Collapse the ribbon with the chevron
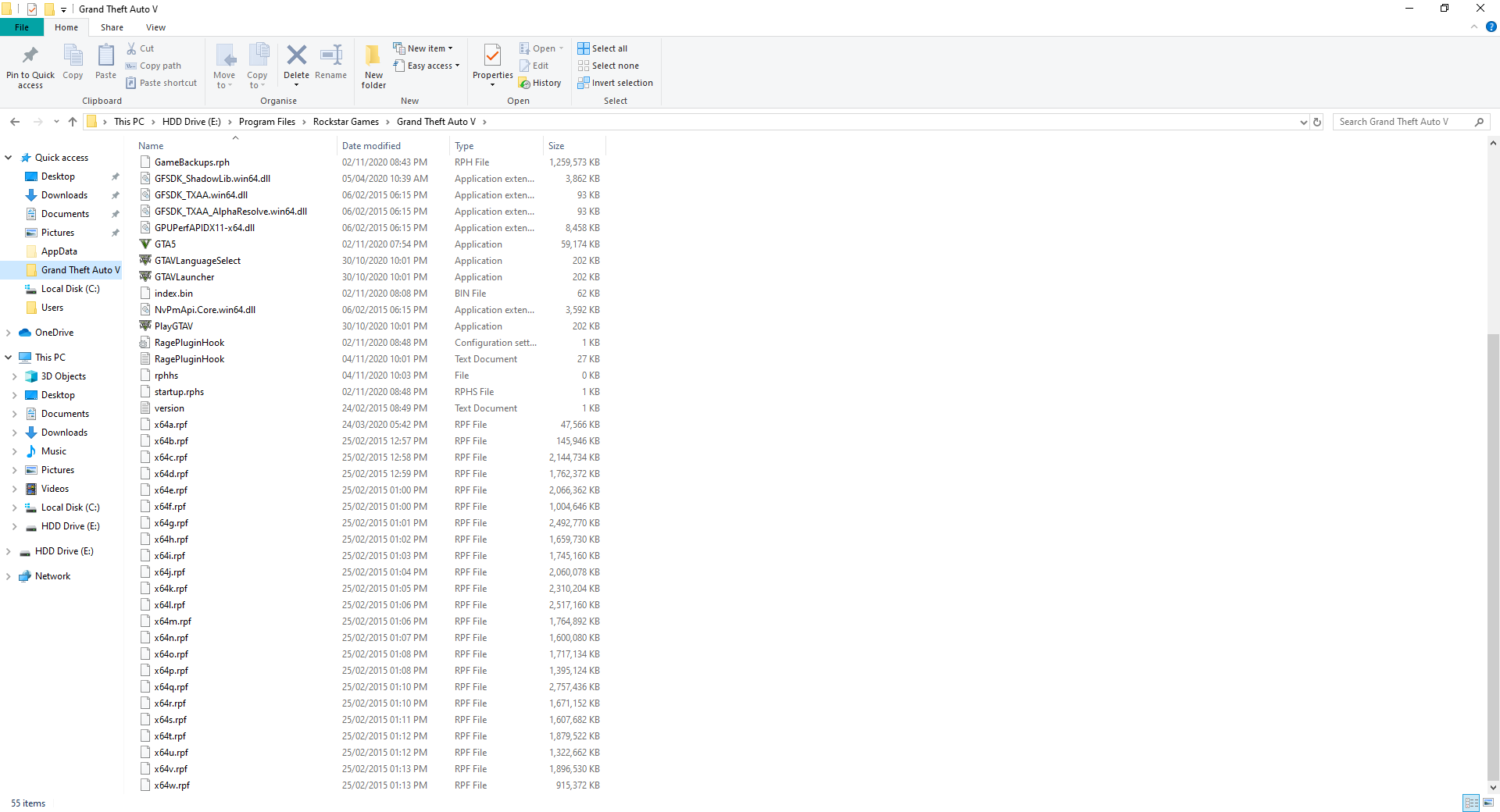Screen dimensions: 1500x812 click(1474, 27)
